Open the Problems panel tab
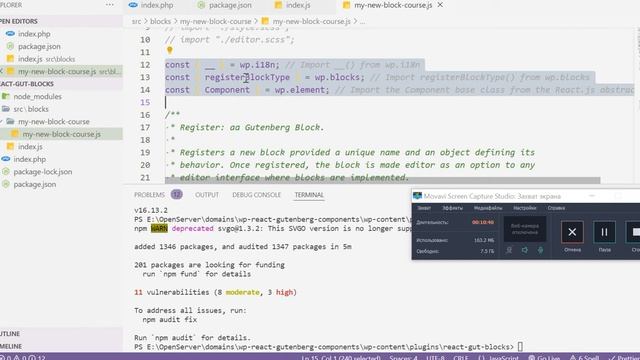Image resolution: width=640 pixels, height=360 pixels. [x=149, y=195]
